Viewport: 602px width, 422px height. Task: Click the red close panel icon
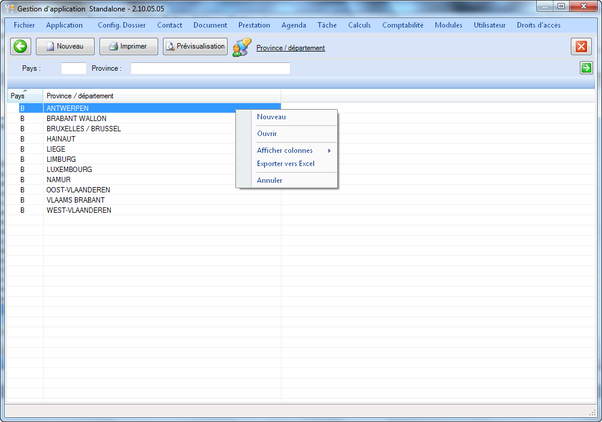581,46
